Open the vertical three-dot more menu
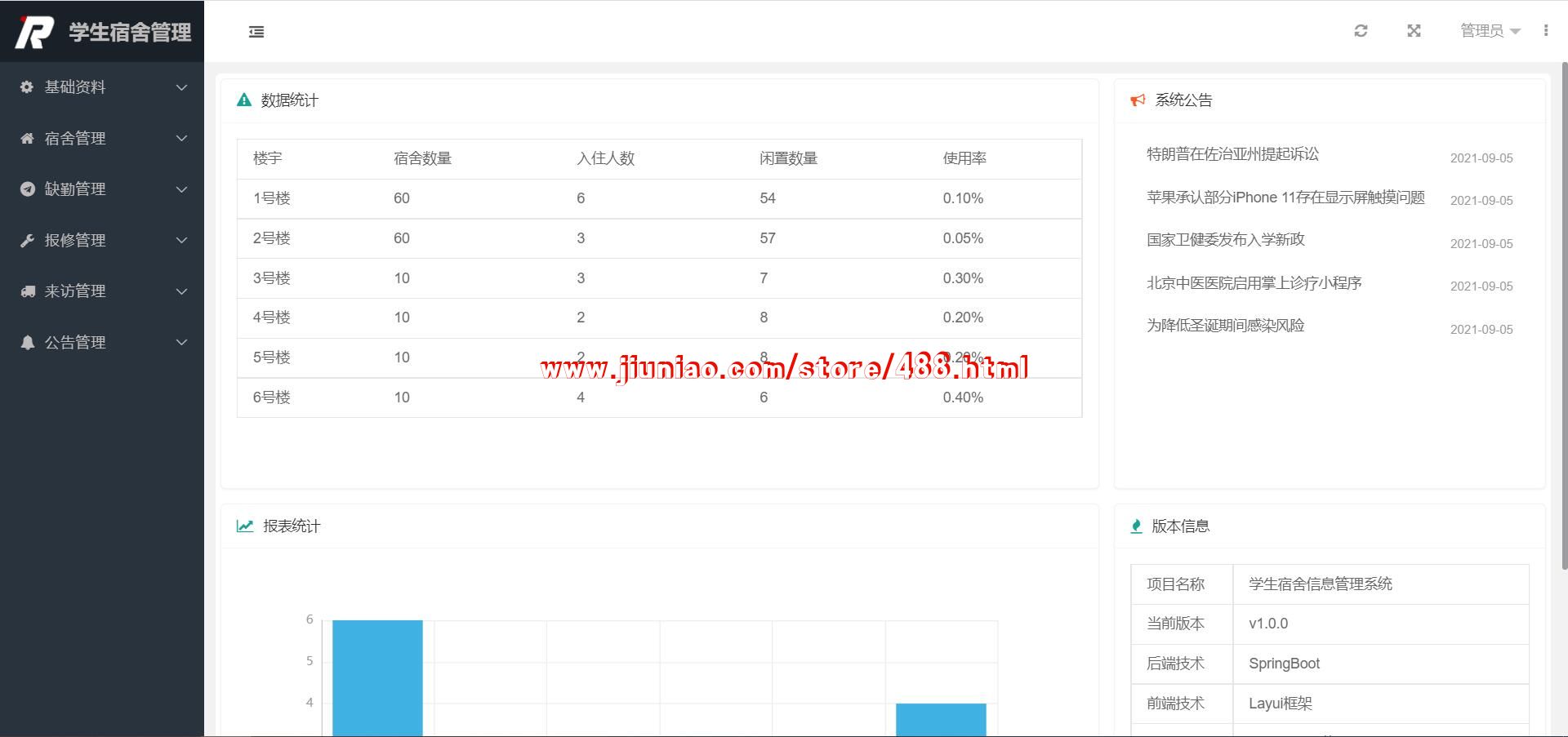Viewport: 1568px width, 737px height. (x=1546, y=31)
